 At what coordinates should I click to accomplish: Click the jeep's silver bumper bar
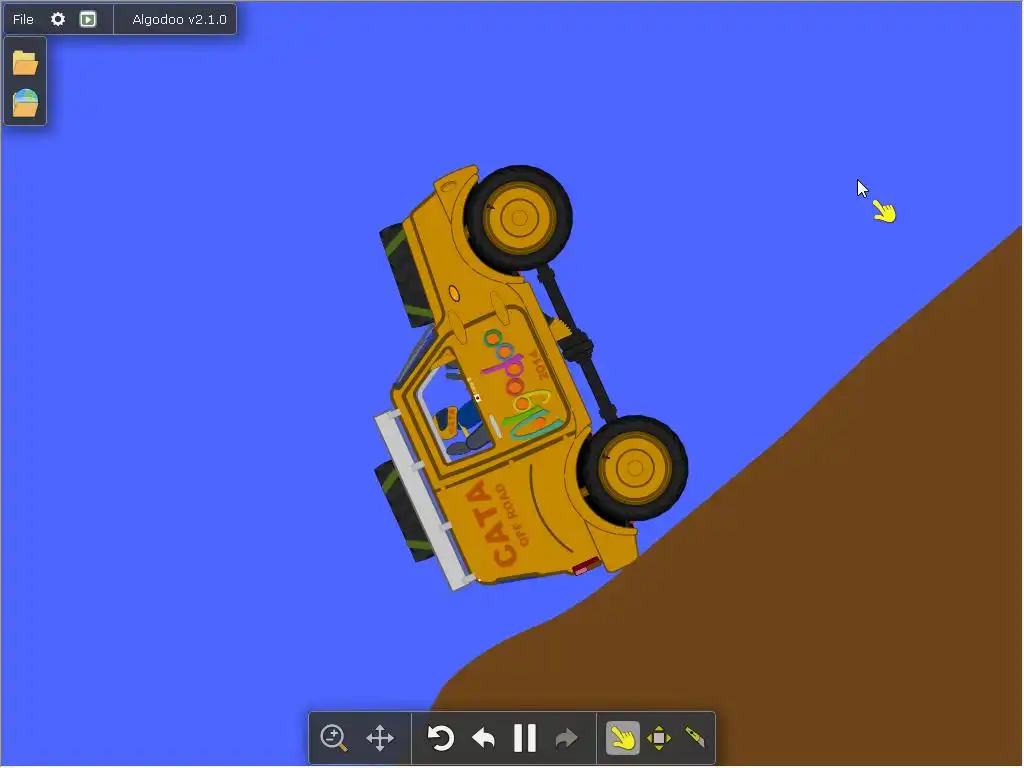[422, 499]
